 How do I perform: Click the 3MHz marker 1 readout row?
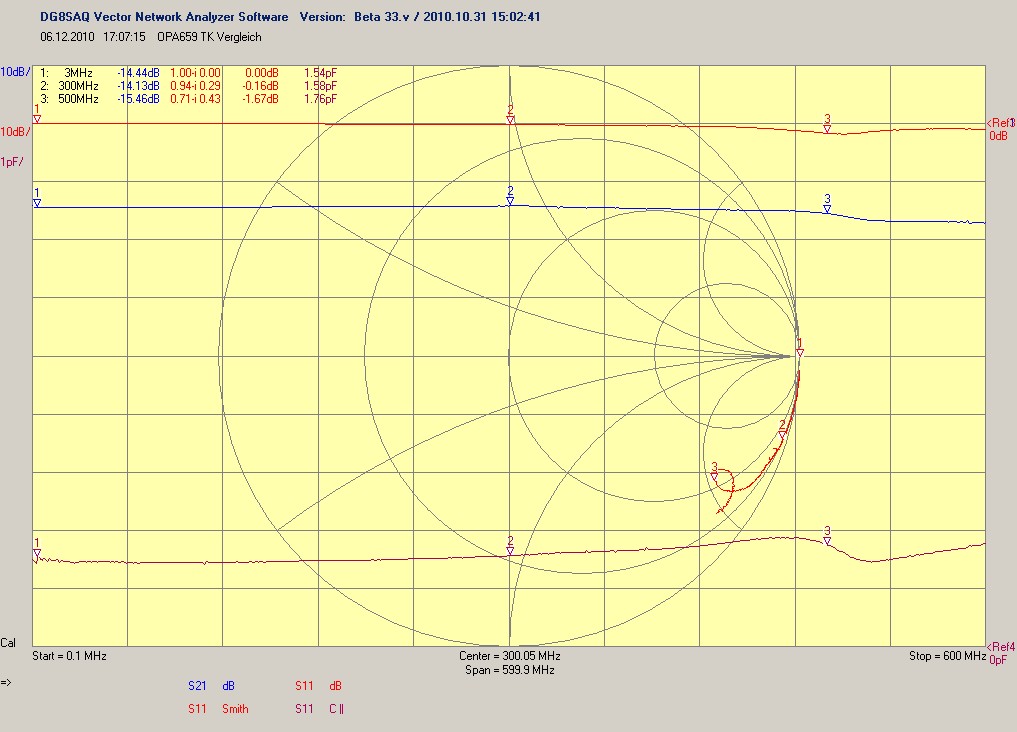point(189,73)
